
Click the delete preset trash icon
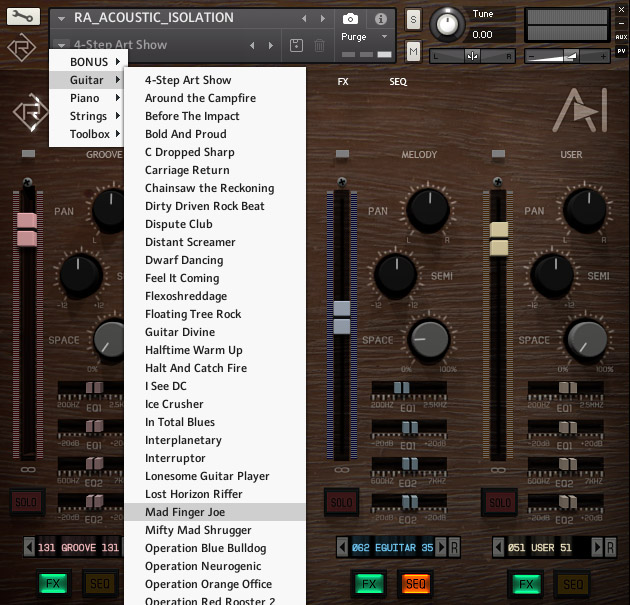319,46
